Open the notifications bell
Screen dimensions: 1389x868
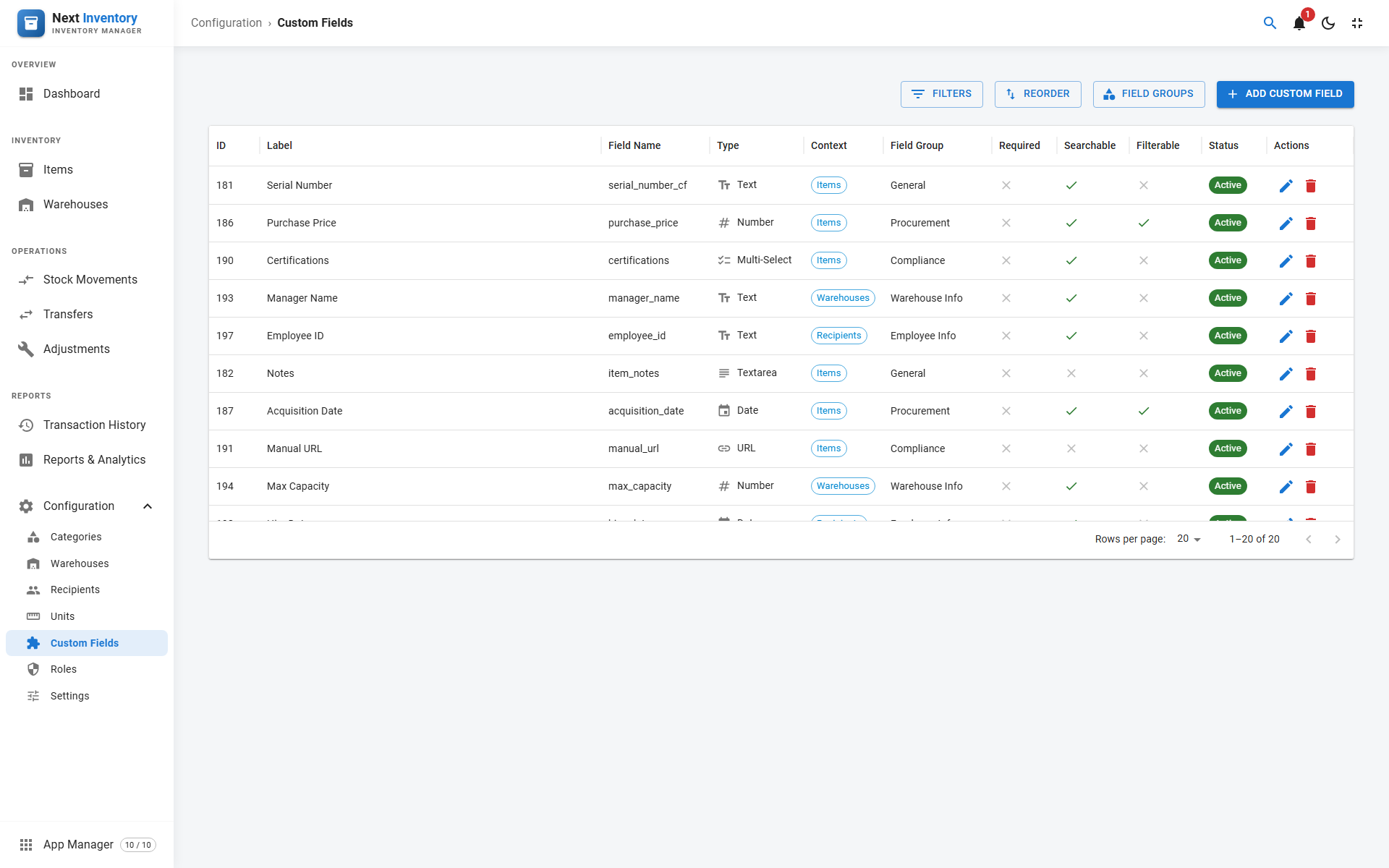tap(1299, 23)
